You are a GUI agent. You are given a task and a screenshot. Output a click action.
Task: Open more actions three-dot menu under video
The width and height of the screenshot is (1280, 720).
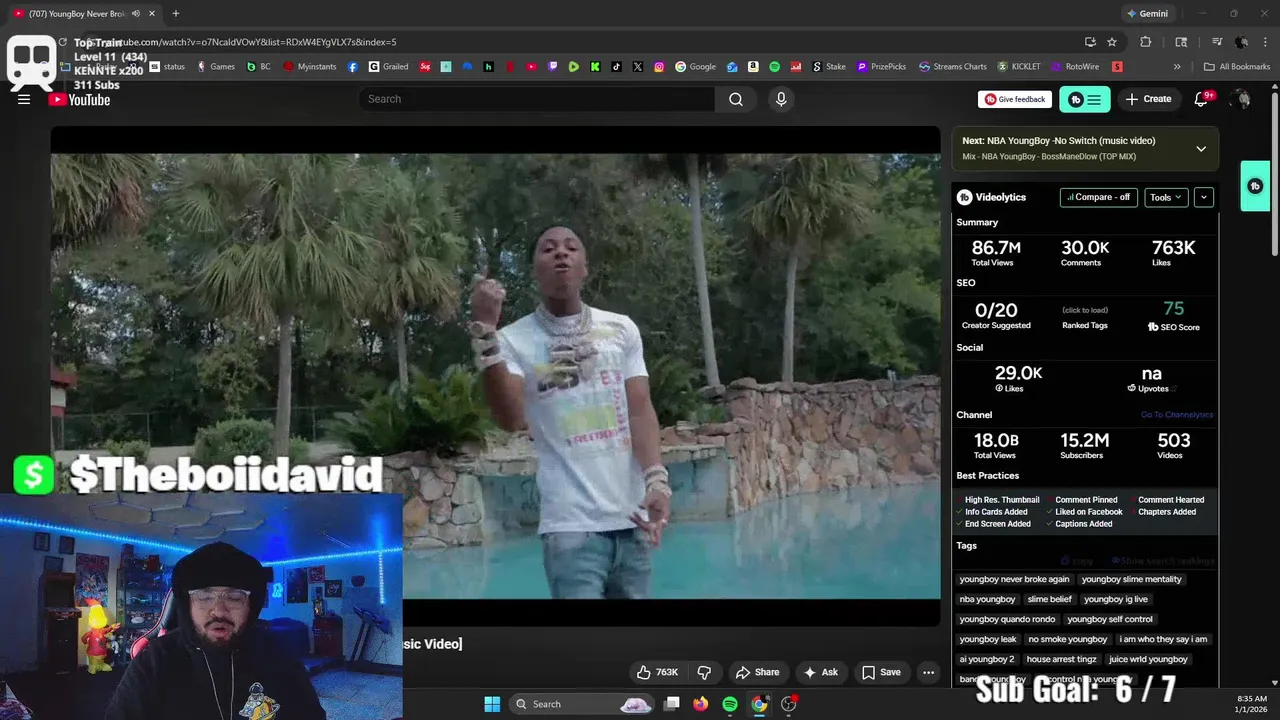928,672
